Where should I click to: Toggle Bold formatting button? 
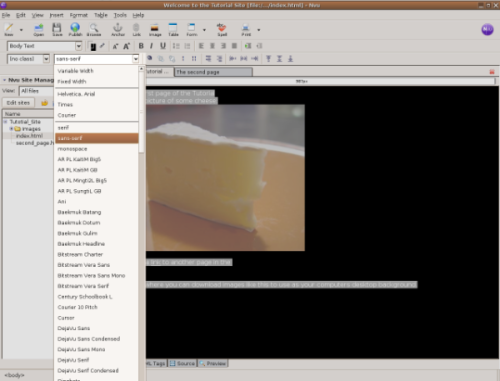(x=141, y=46)
